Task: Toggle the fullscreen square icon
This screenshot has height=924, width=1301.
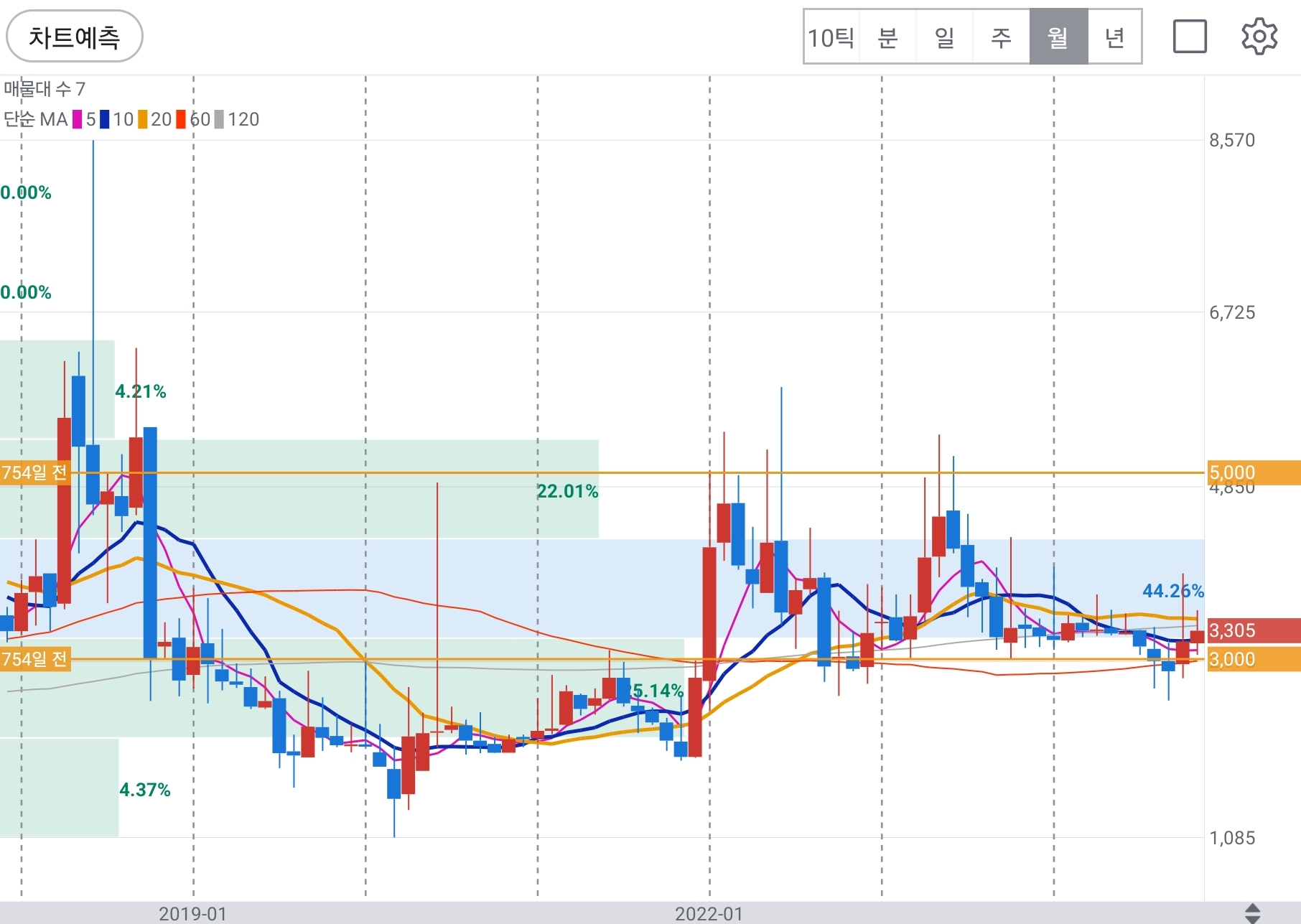Action: coord(1190,37)
